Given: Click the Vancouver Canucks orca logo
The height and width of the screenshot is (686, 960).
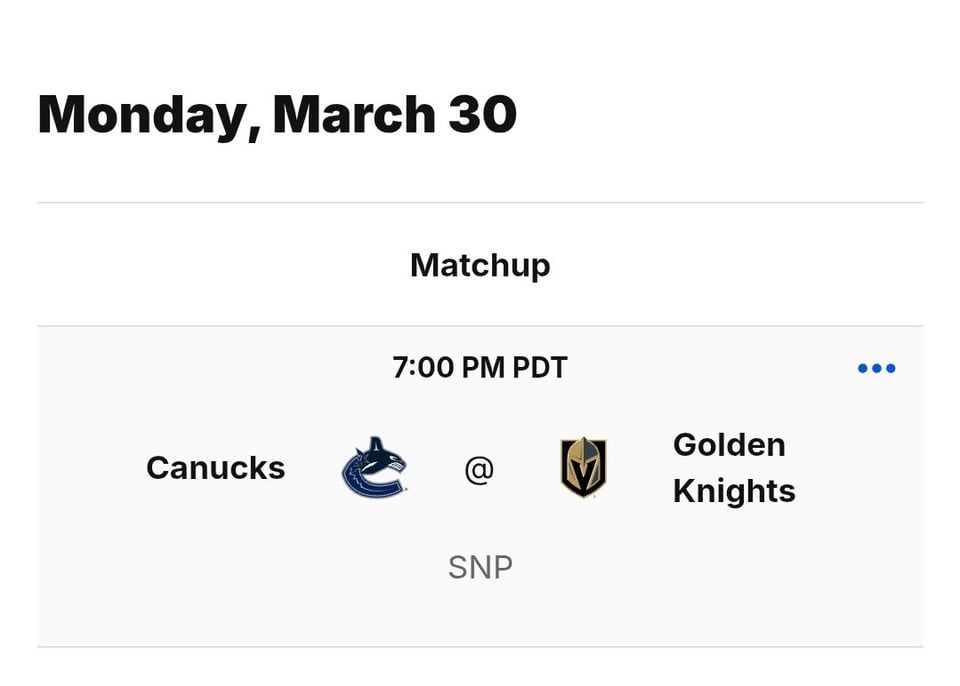Looking at the screenshot, I should click(374, 468).
